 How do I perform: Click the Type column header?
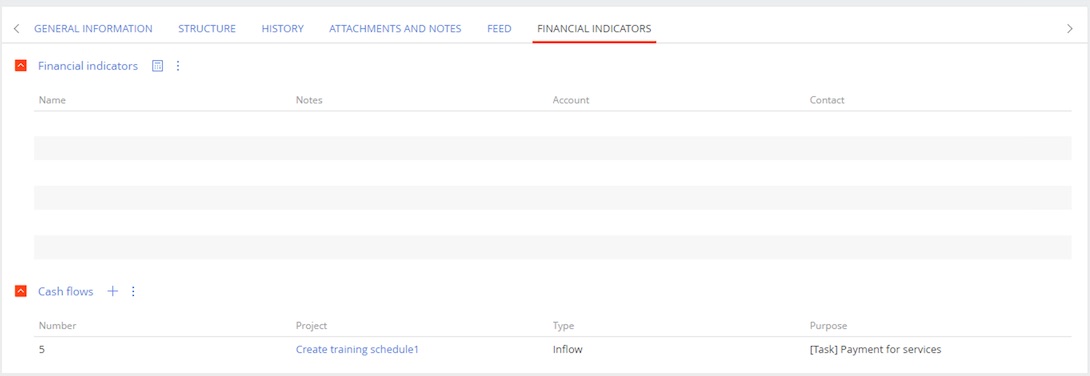(564, 325)
